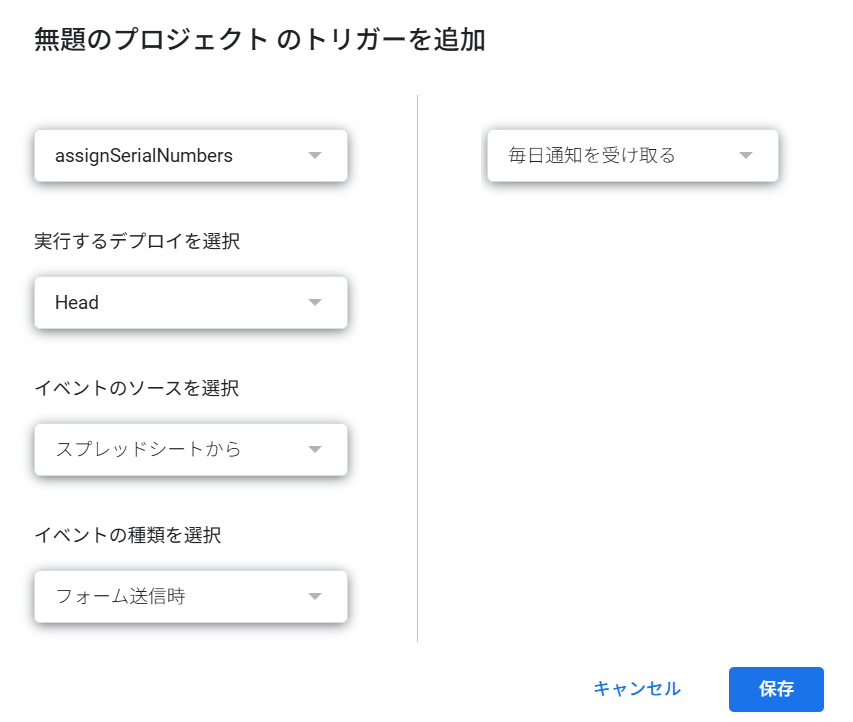Open the 毎日通知を受け取る notification dropdown

[x=633, y=156]
